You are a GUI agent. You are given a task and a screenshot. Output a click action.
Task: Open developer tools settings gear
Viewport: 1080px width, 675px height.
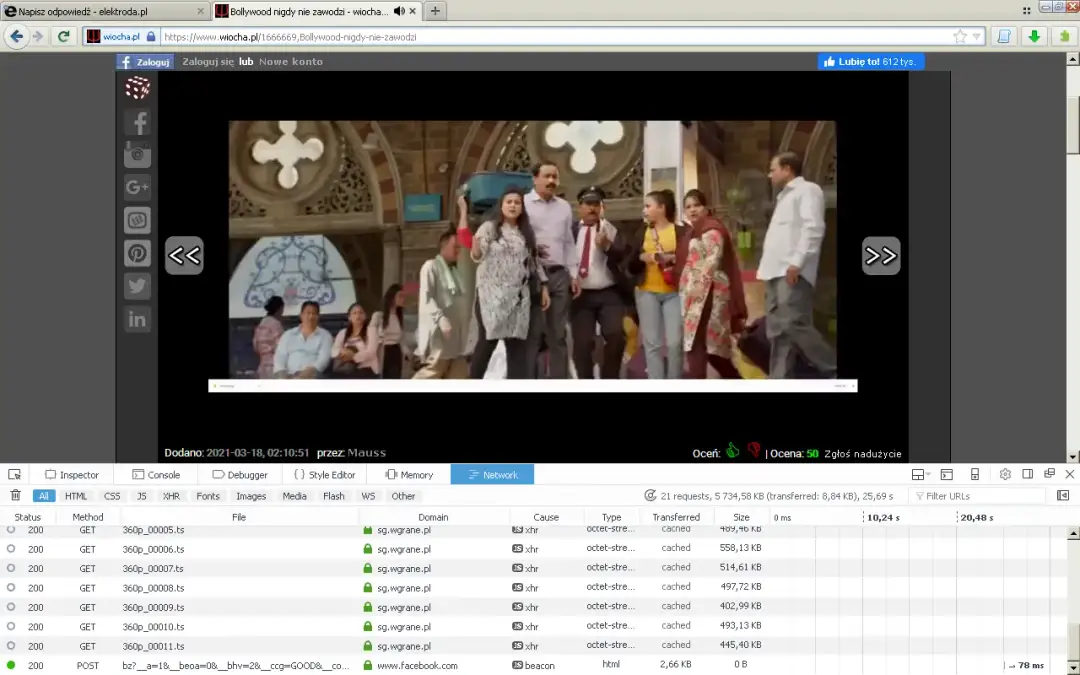(1005, 474)
